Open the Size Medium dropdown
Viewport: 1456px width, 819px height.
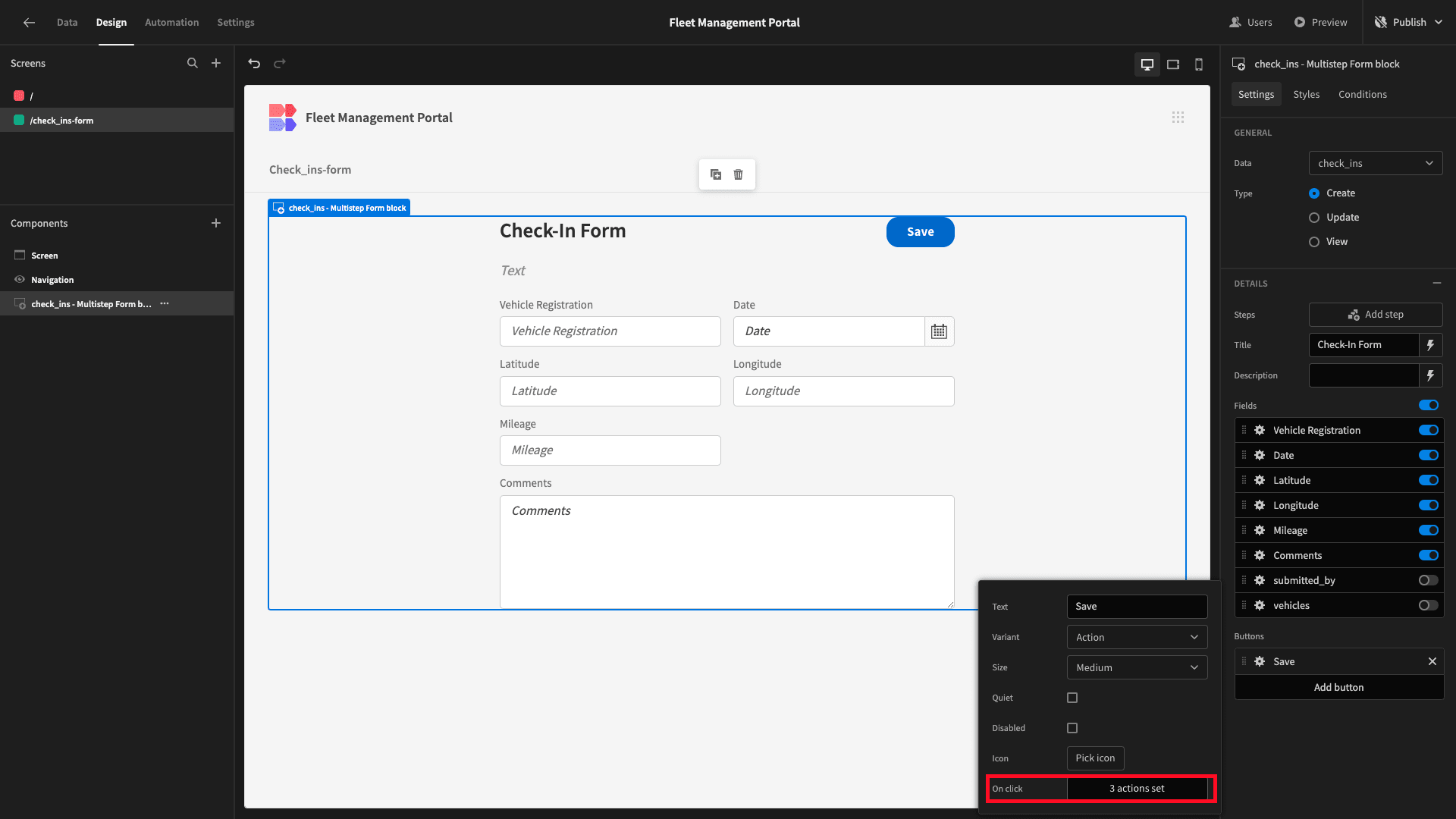coord(1137,667)
